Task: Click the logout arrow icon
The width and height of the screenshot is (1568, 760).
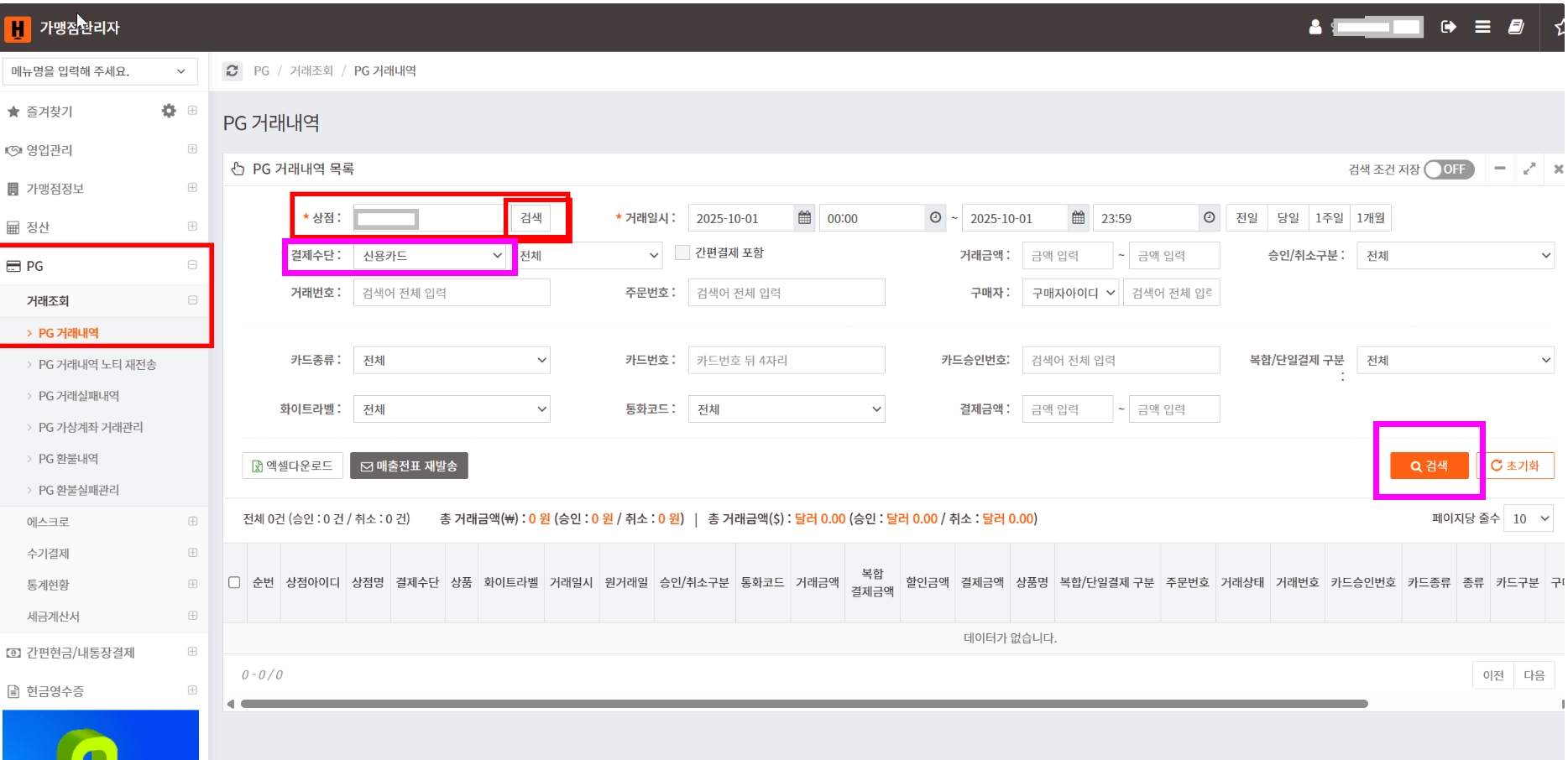Action: 1448,27
